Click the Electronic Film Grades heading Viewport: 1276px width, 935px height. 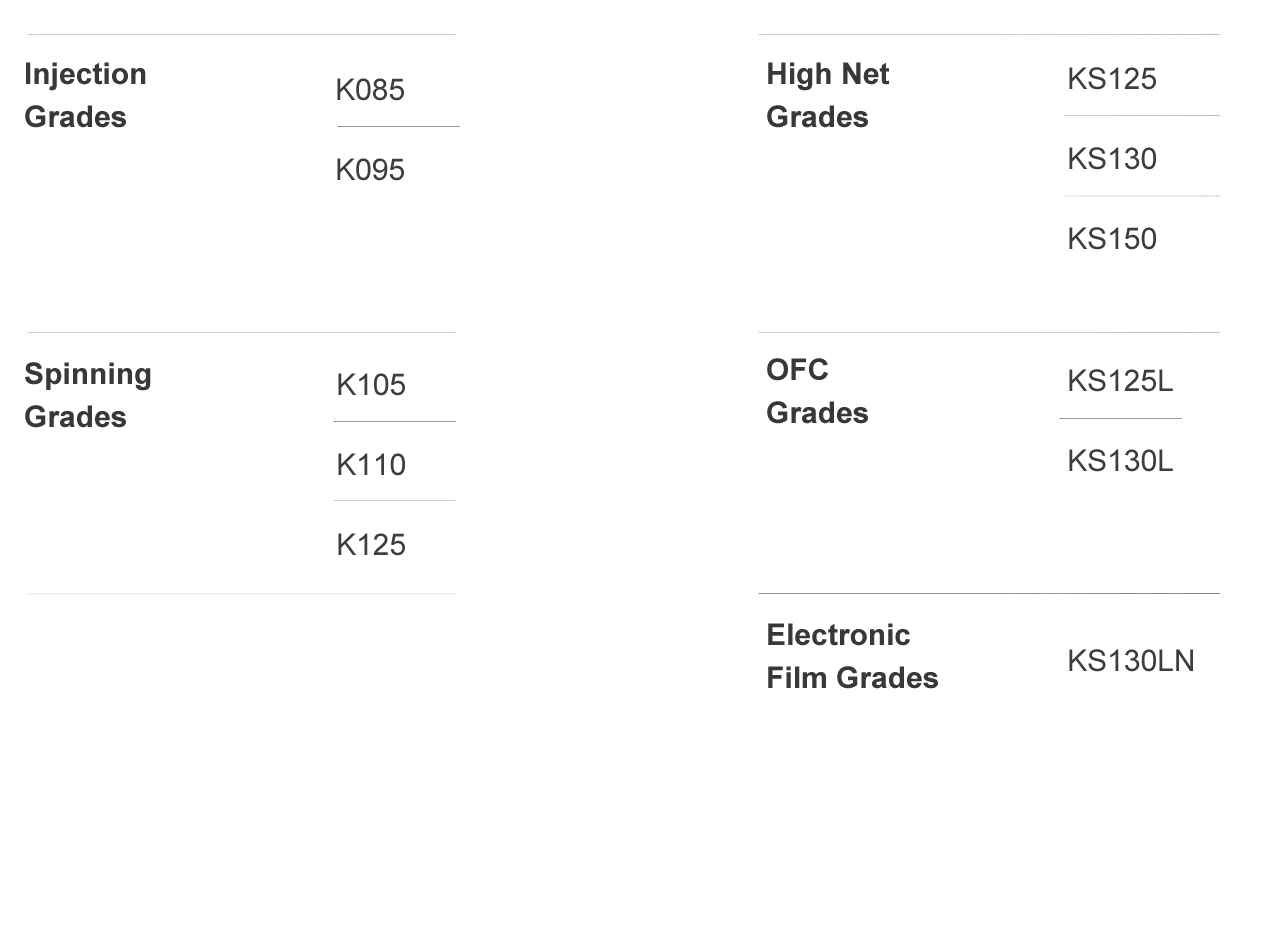click(x=852, y=656)
